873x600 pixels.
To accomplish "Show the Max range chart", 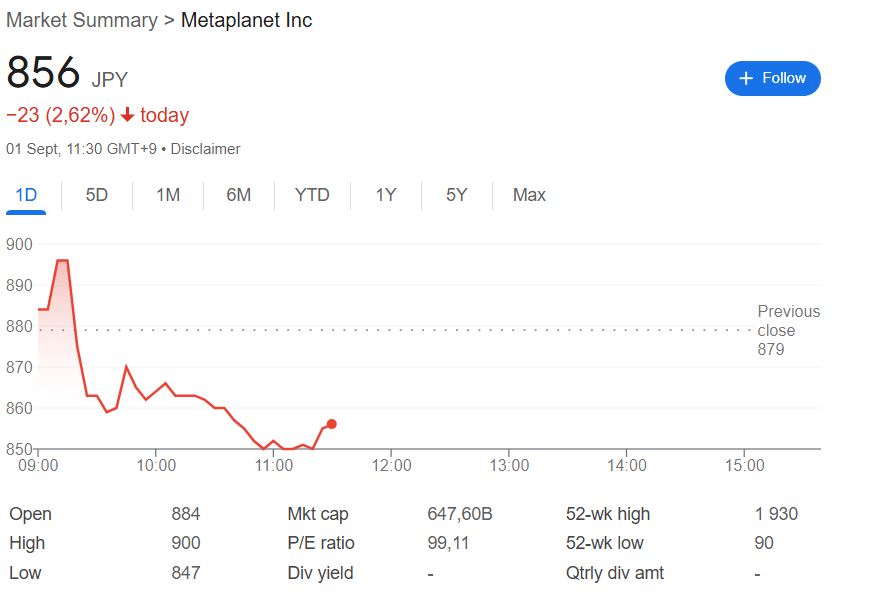I will [529, 195].
